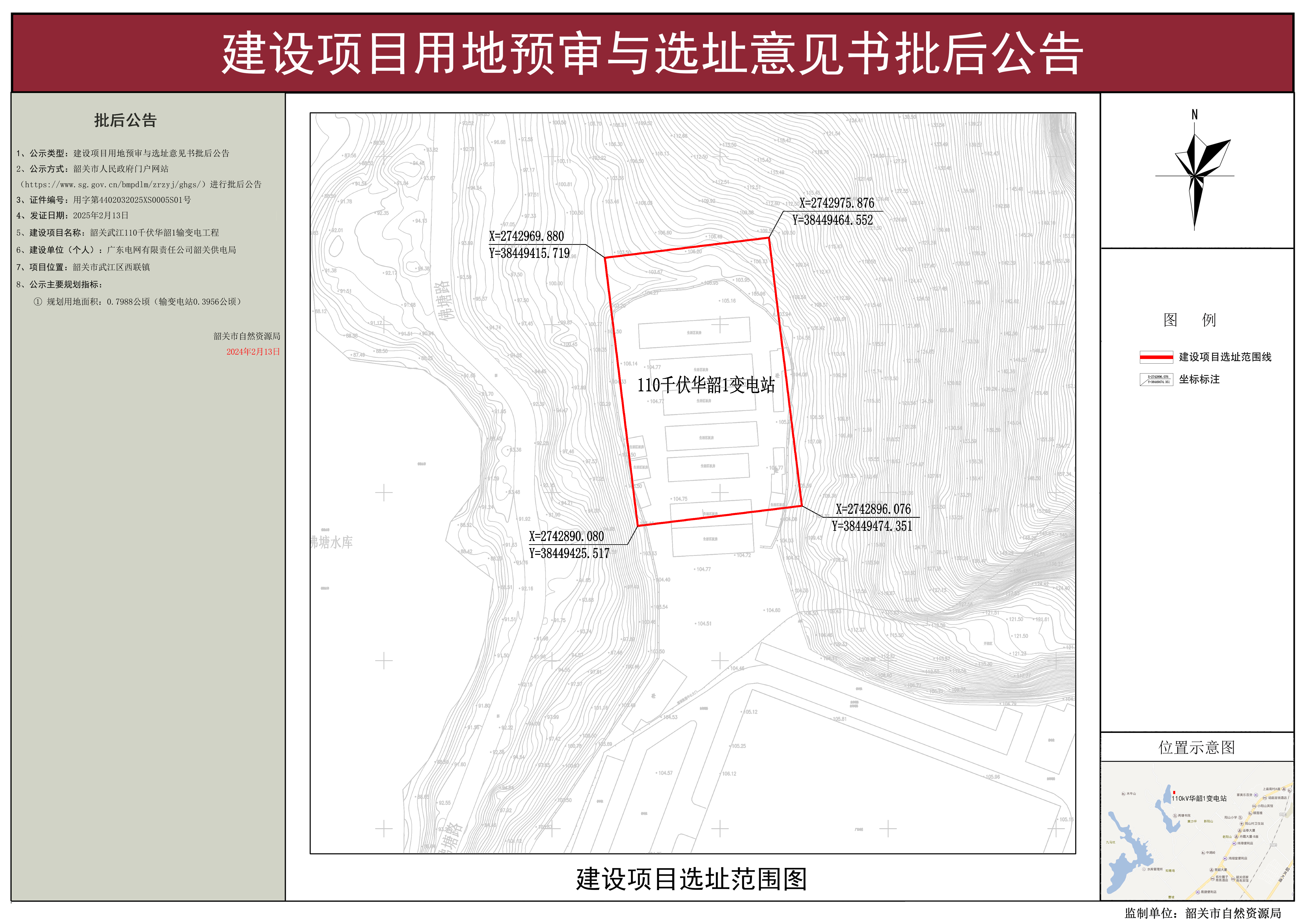Click elevation point 105.25 on map
This screenshot has height=924, width=1306.
(738, 746)
